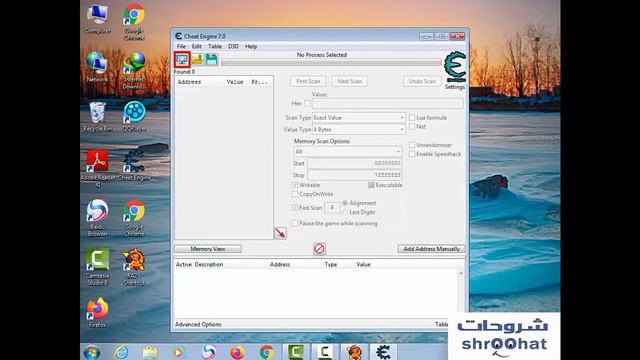Launch QQPlayer from the desktop
The height and width of the screenshot is (360, 640).
(134, 117)
